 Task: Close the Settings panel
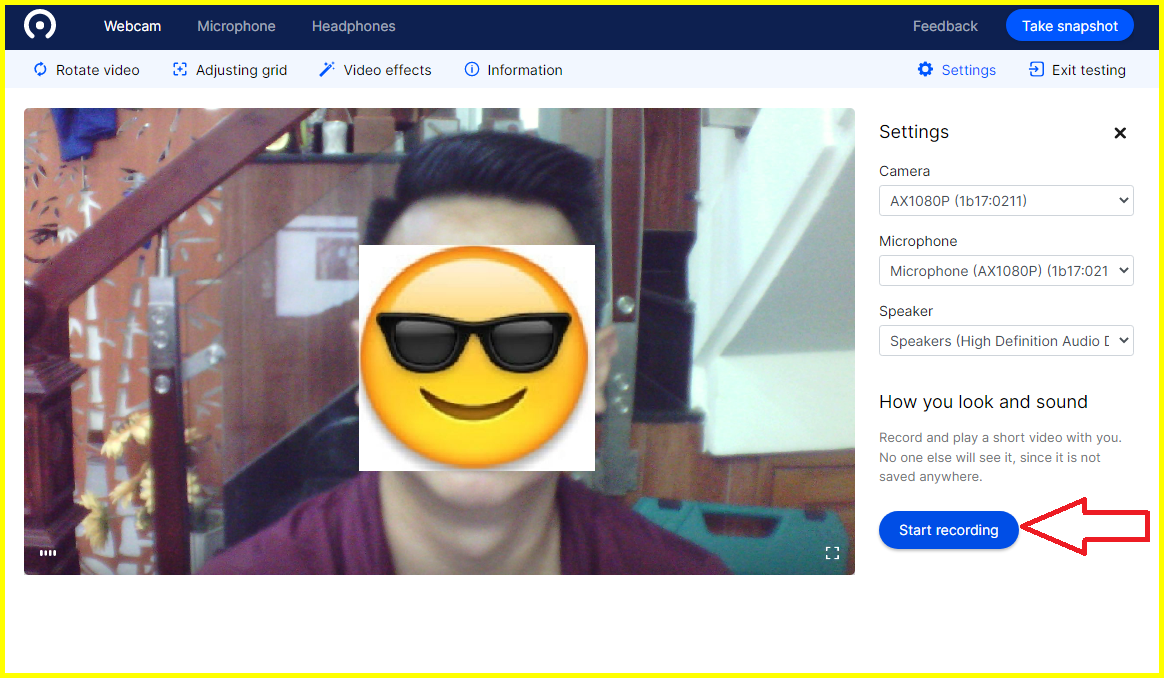coord(1120,133)
